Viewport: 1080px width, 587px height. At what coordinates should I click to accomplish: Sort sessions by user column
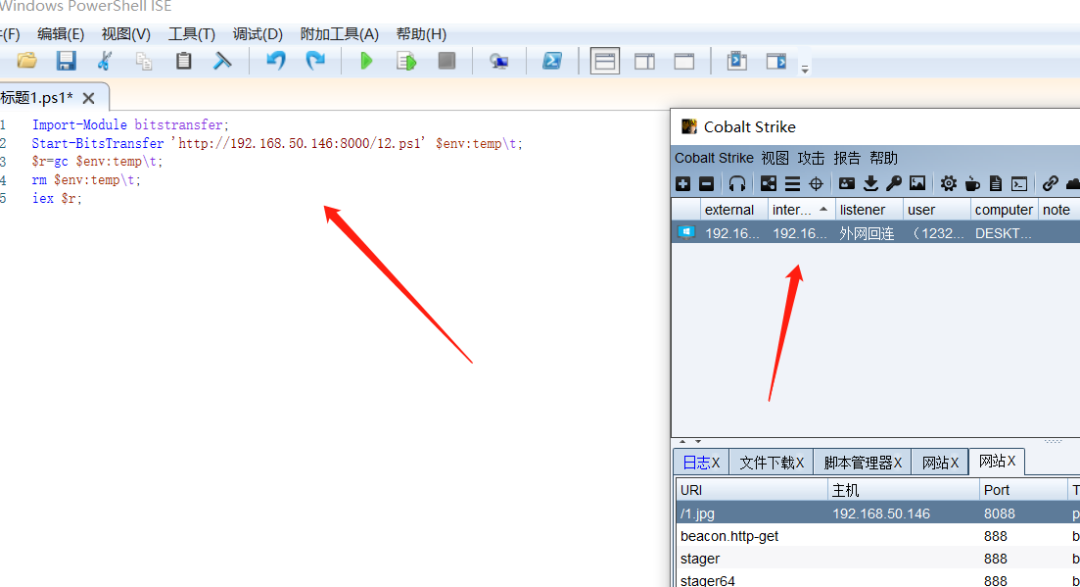(936, 209)
